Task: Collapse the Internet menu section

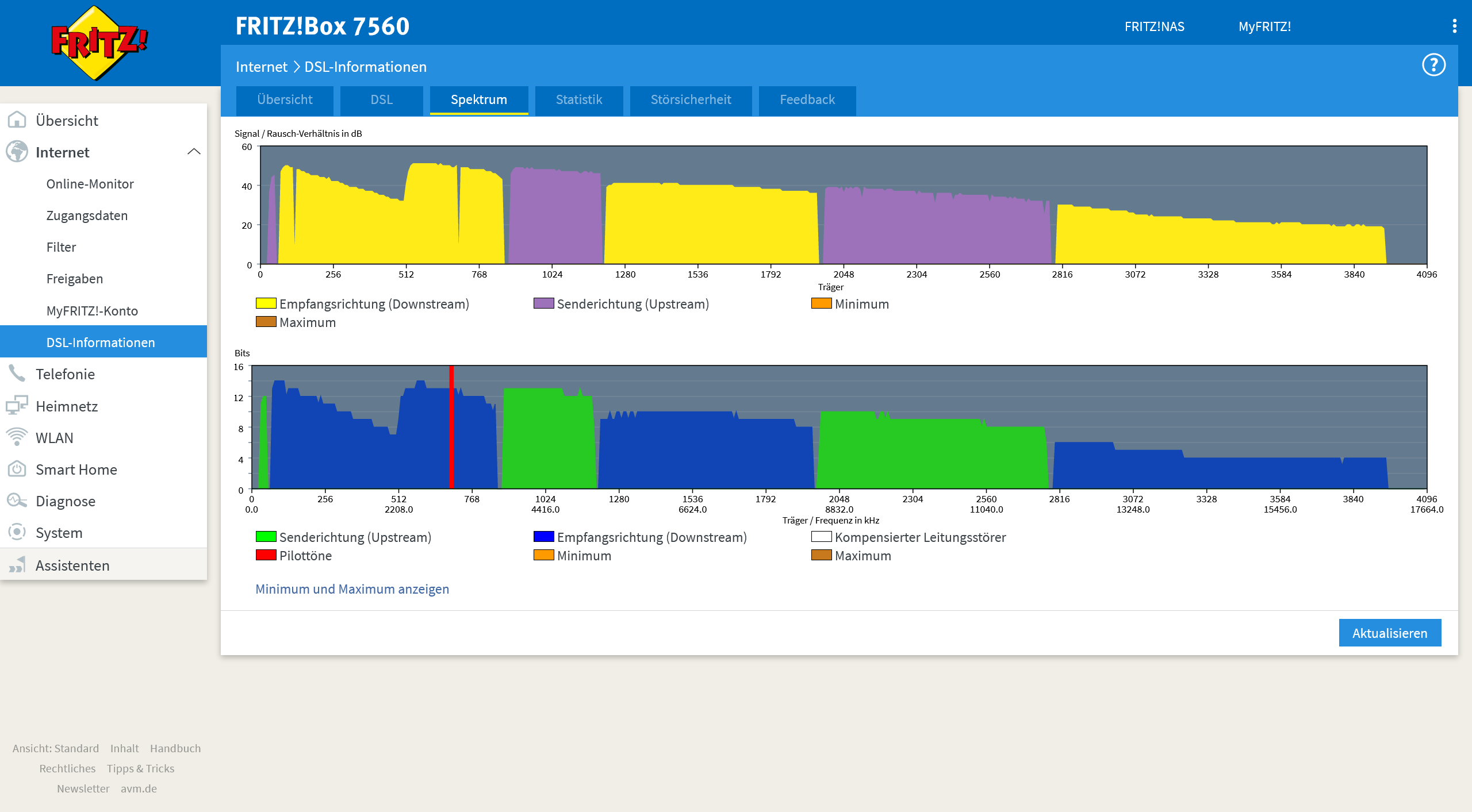Action: click(194, 152)
